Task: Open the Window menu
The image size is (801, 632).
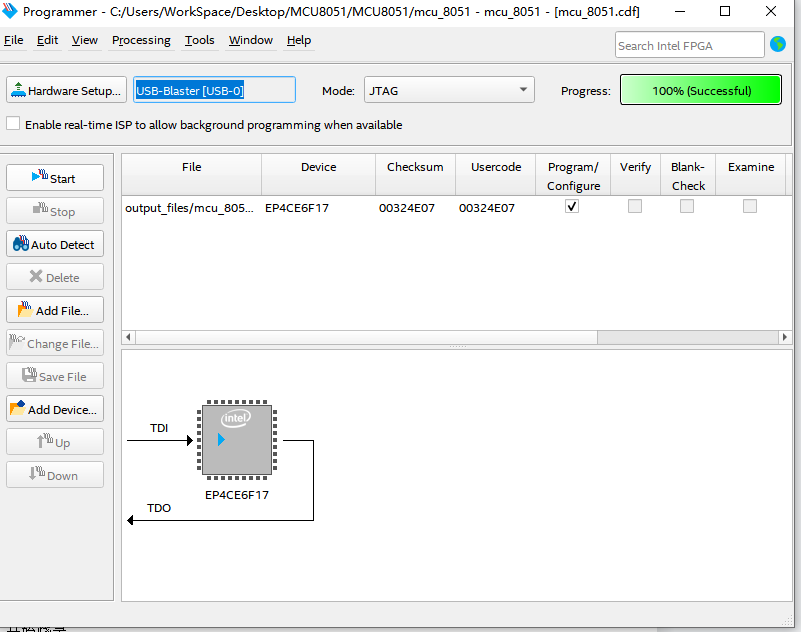Action: pos(250,40)
